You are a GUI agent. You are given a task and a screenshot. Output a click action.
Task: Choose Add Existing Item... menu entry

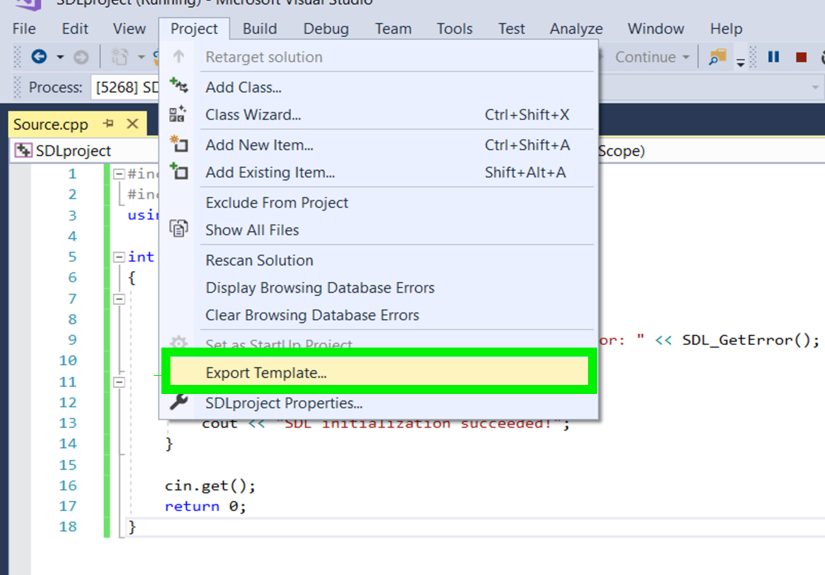(378, 172)
